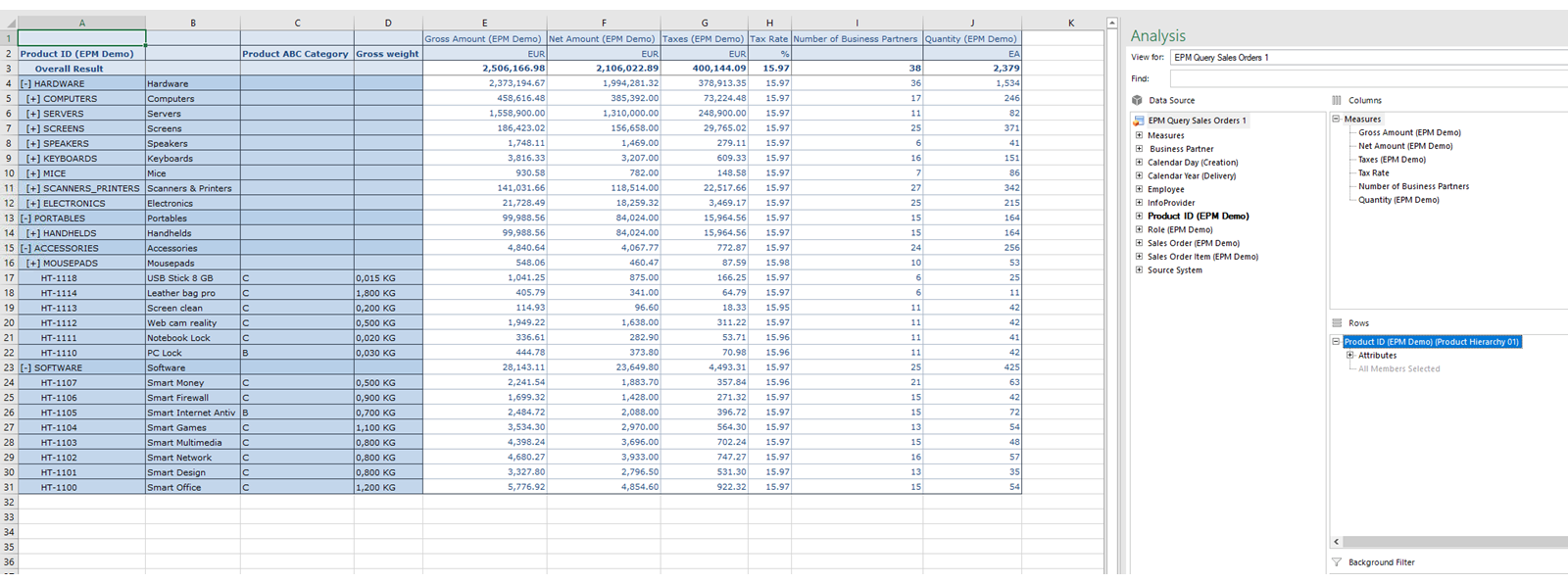The height and width of the screenshot is (584, 1568).
Task: Expand the Role (EPM Demo) dimension
Action: pyautogui.click(x=1139, y=230)
